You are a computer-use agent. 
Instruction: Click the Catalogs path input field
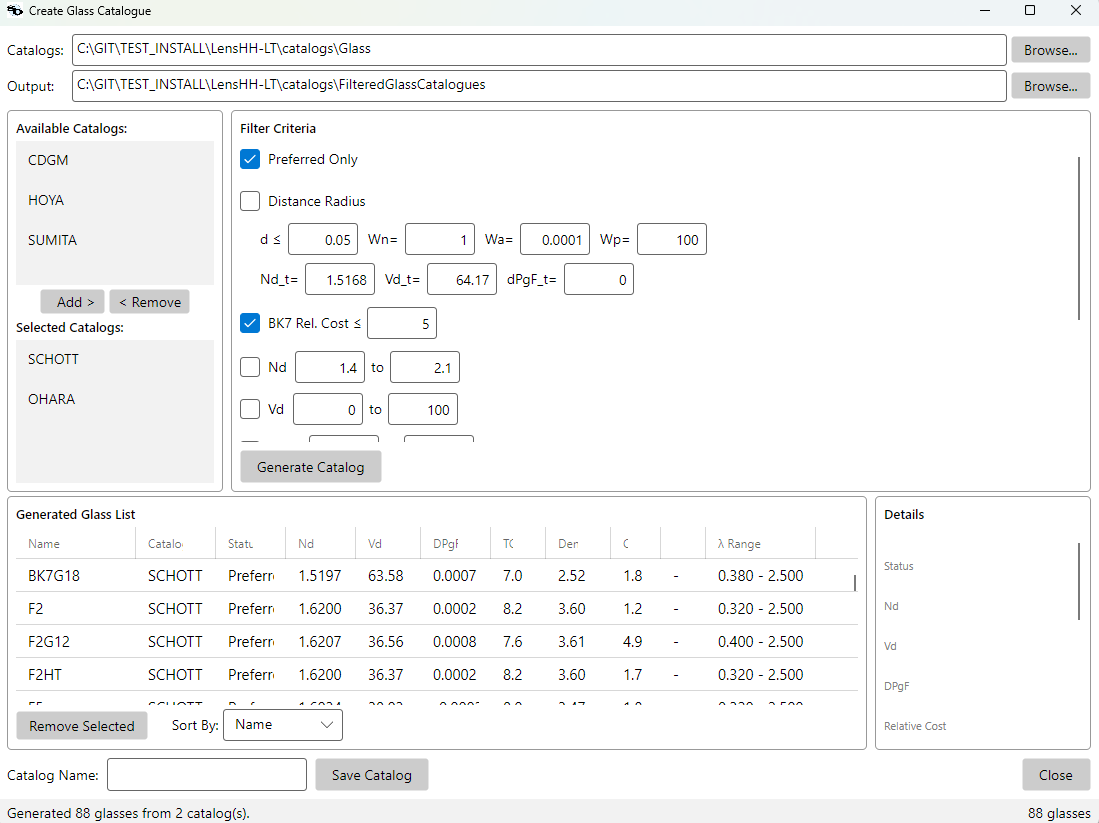(539, 50)
